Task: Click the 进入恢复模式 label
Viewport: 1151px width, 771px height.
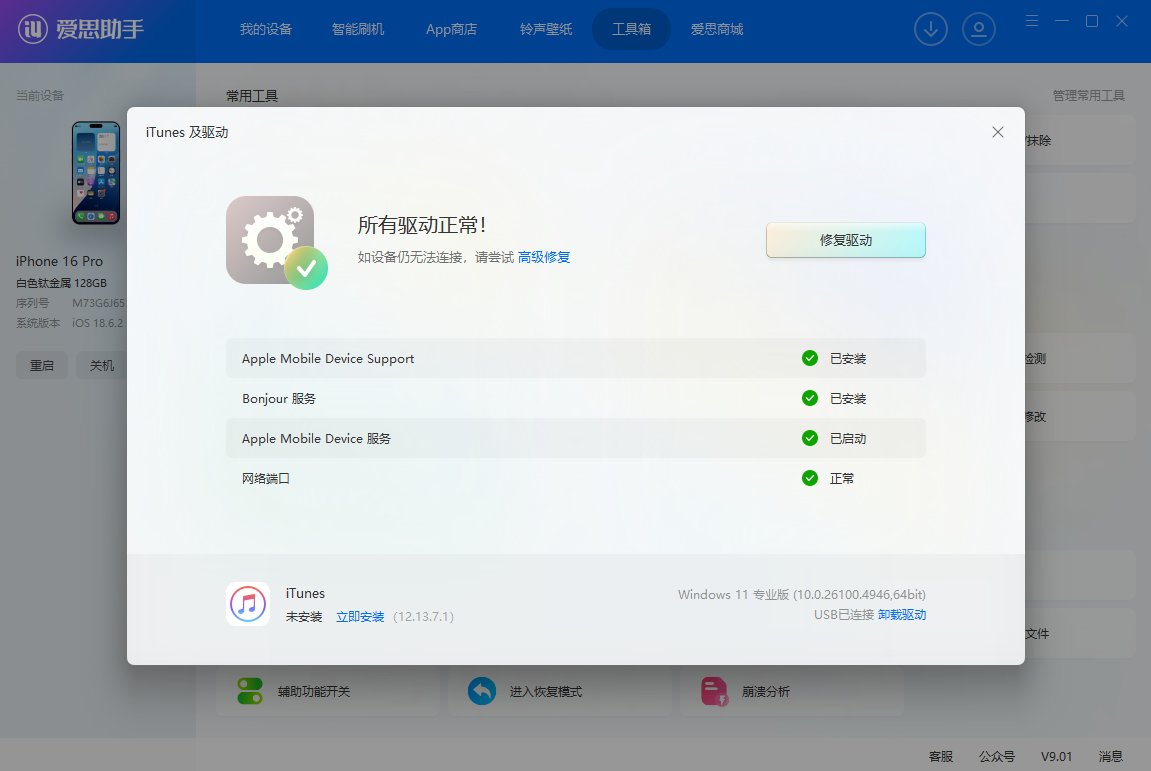Action: pos(545,691)
